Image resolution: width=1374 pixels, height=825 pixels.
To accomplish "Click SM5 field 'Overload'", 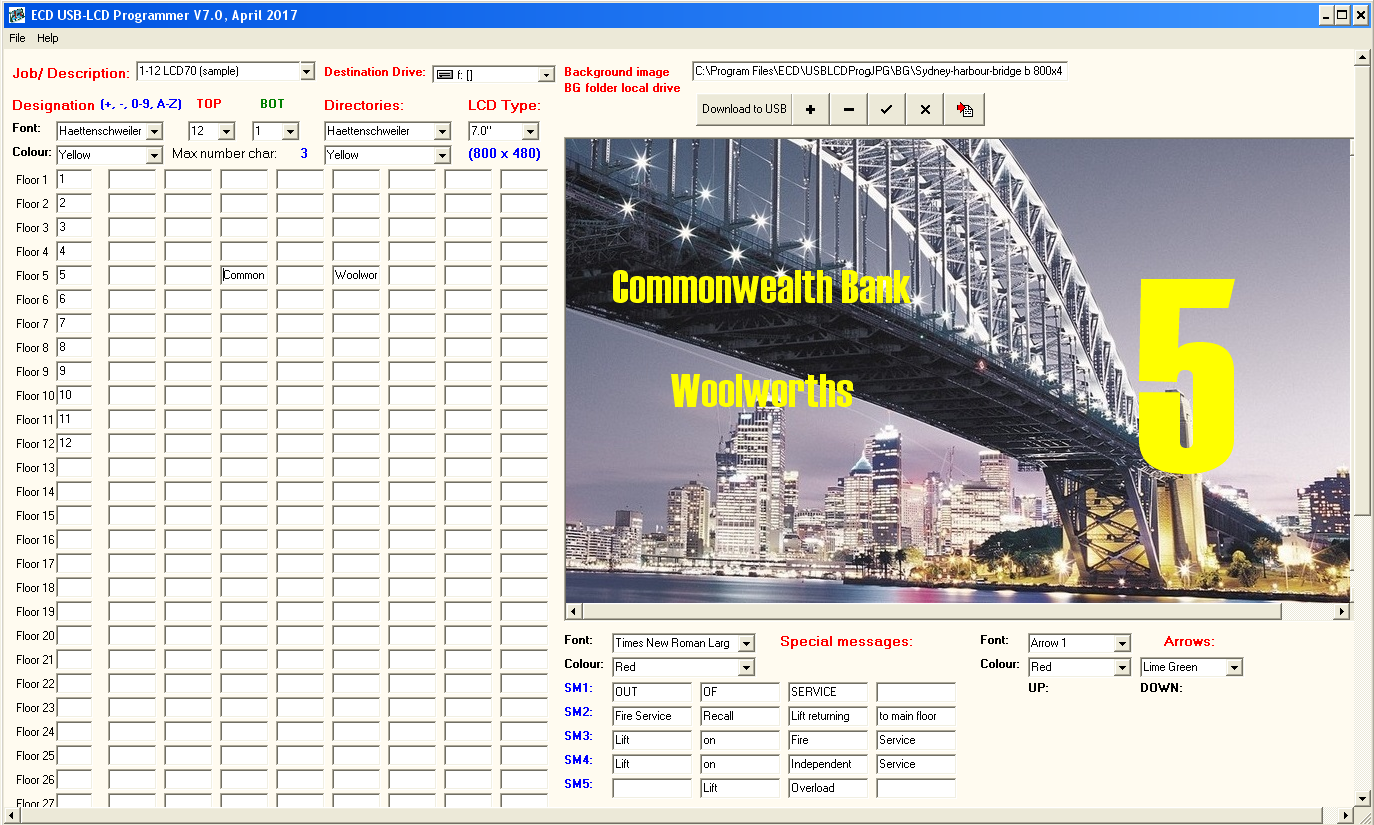I will pos(828,788).
